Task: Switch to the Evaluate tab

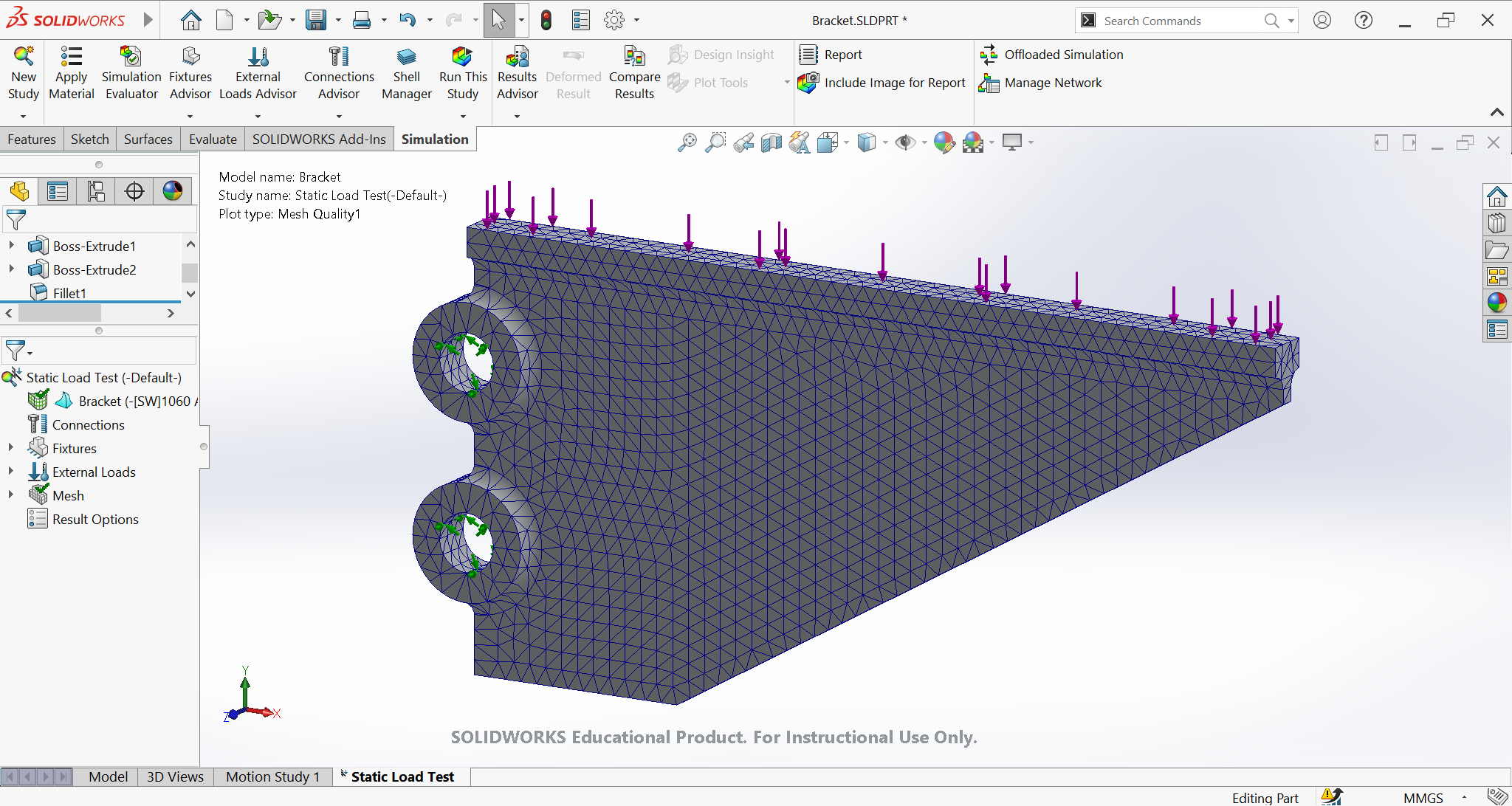Action: [213, 139]
